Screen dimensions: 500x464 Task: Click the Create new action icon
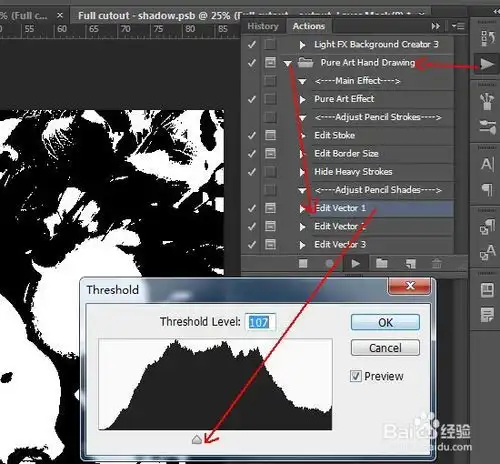(411, 264)
